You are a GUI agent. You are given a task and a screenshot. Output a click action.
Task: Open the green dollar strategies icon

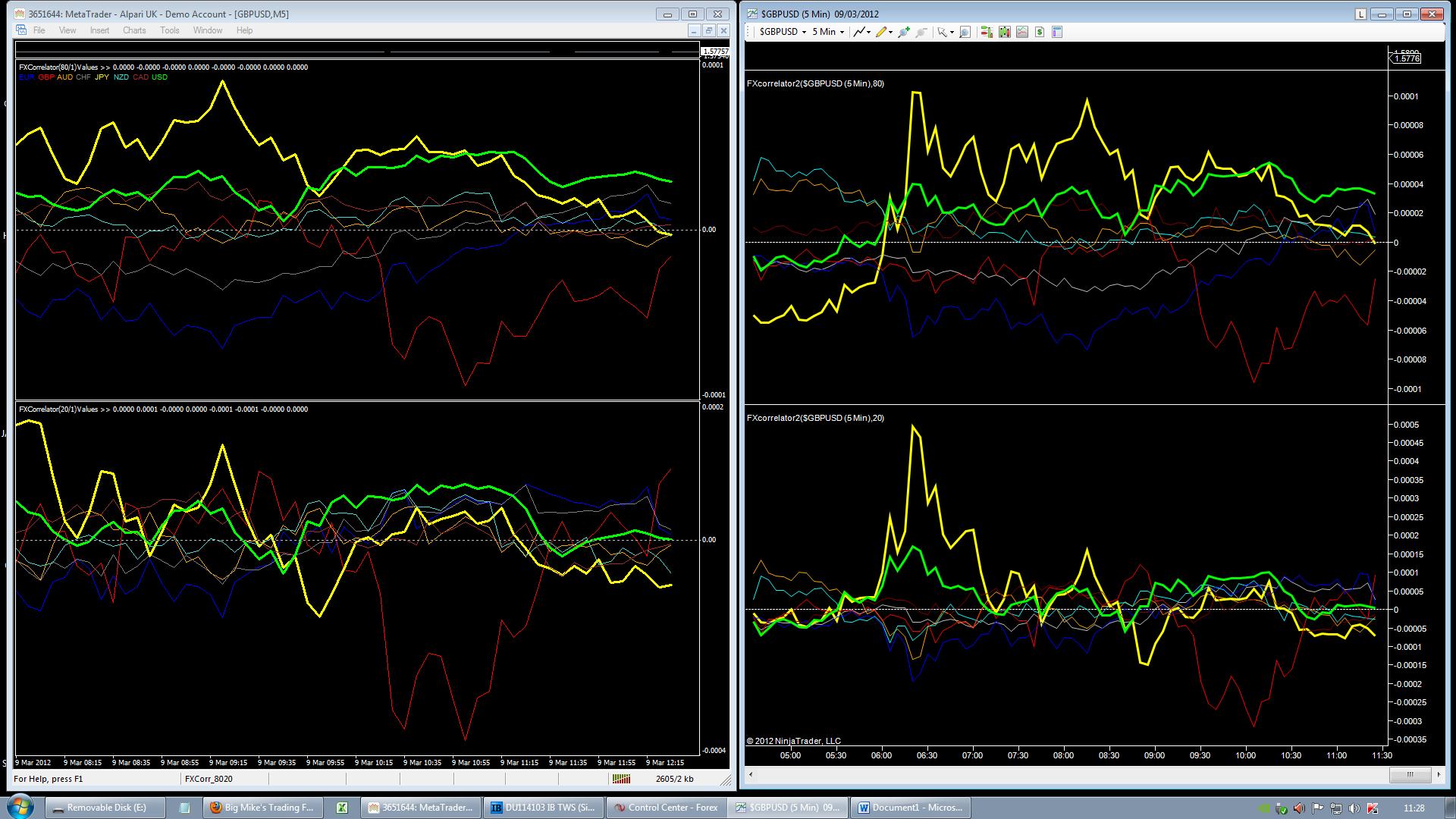pos(1040,32)
